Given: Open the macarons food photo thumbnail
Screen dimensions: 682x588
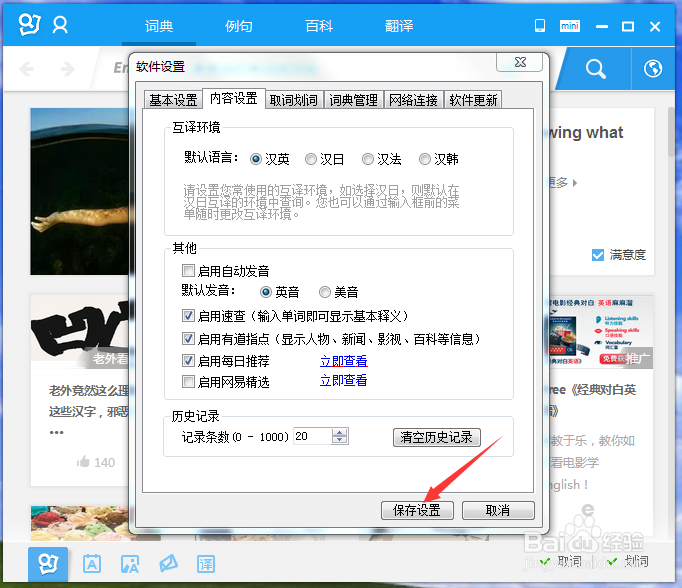Looking at the screenshot, I should (80, 523).
